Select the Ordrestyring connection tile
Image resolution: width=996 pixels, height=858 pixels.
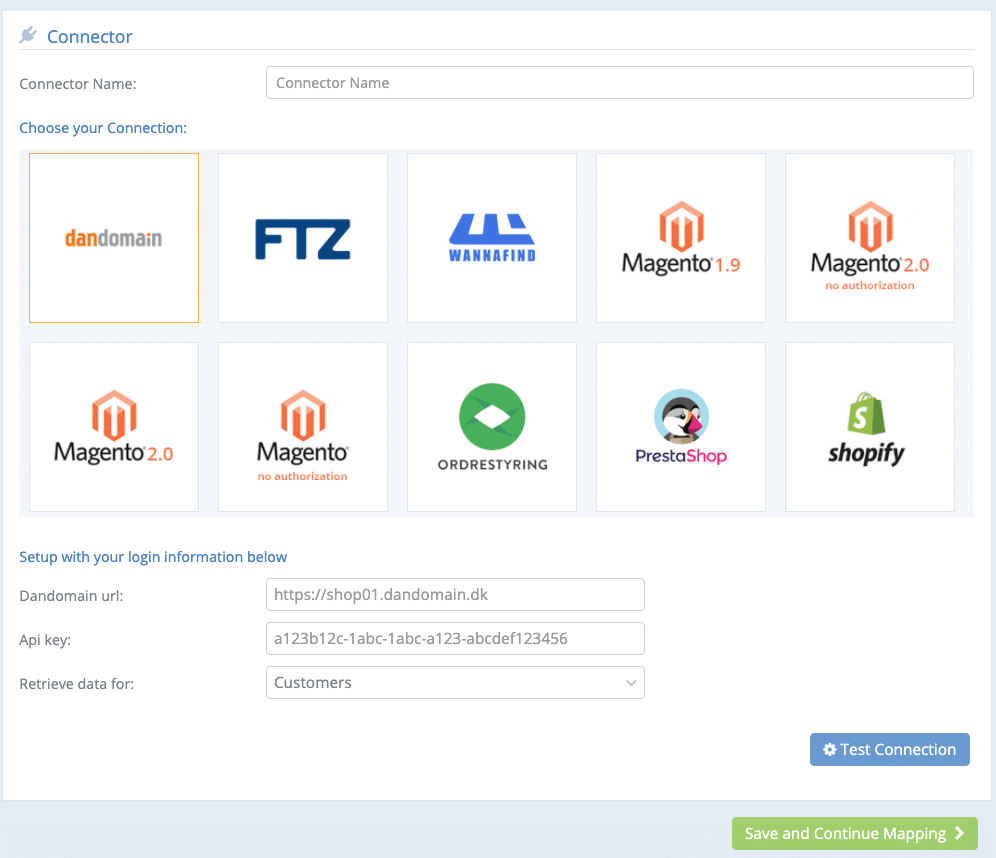(x=492, y=427)
